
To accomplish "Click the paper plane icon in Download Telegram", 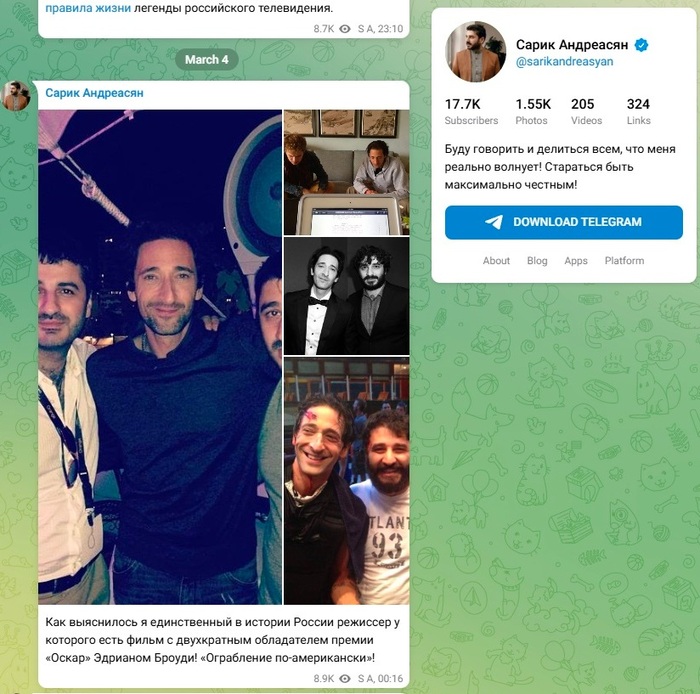I will point(494,222).
